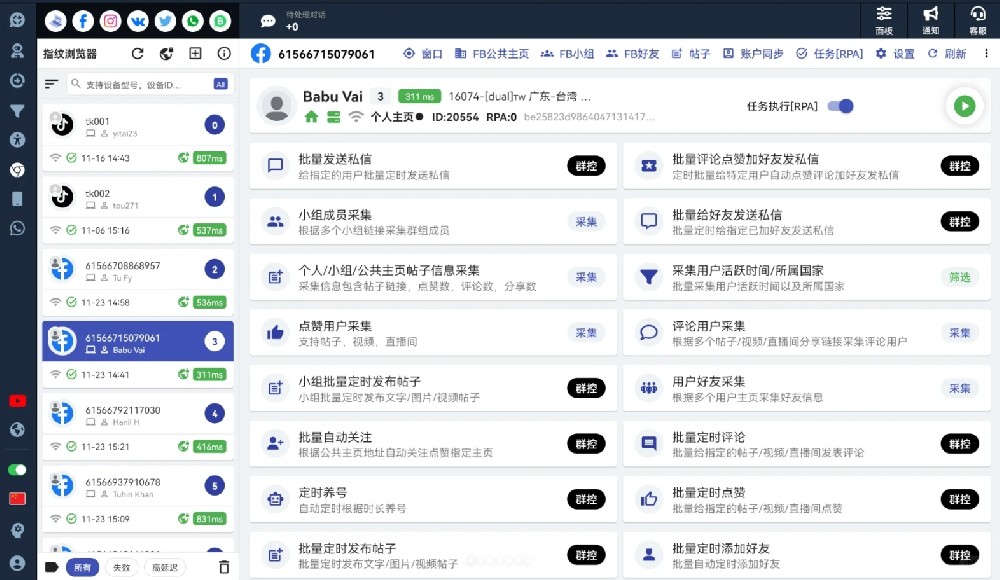This screenshot has width=1000, height=580.
Task: Open the 通知 notifications megaphone
Action: 930,20
